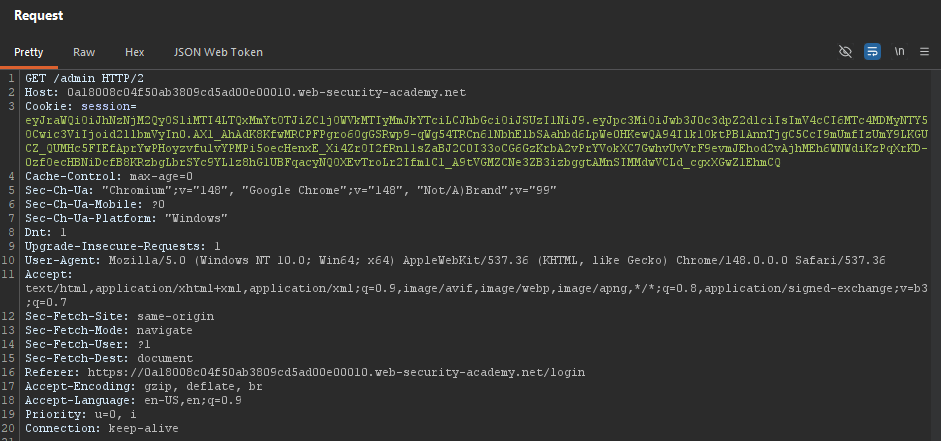Screen dimensions: 941x441
Task: Open the JSON Web Token tab
Action: (218, 52)
